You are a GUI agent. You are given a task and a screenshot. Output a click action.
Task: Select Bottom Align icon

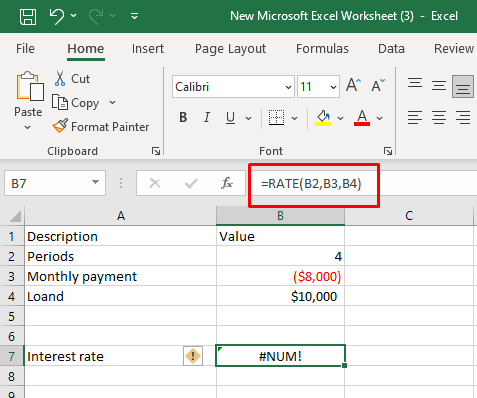point(463,86)
